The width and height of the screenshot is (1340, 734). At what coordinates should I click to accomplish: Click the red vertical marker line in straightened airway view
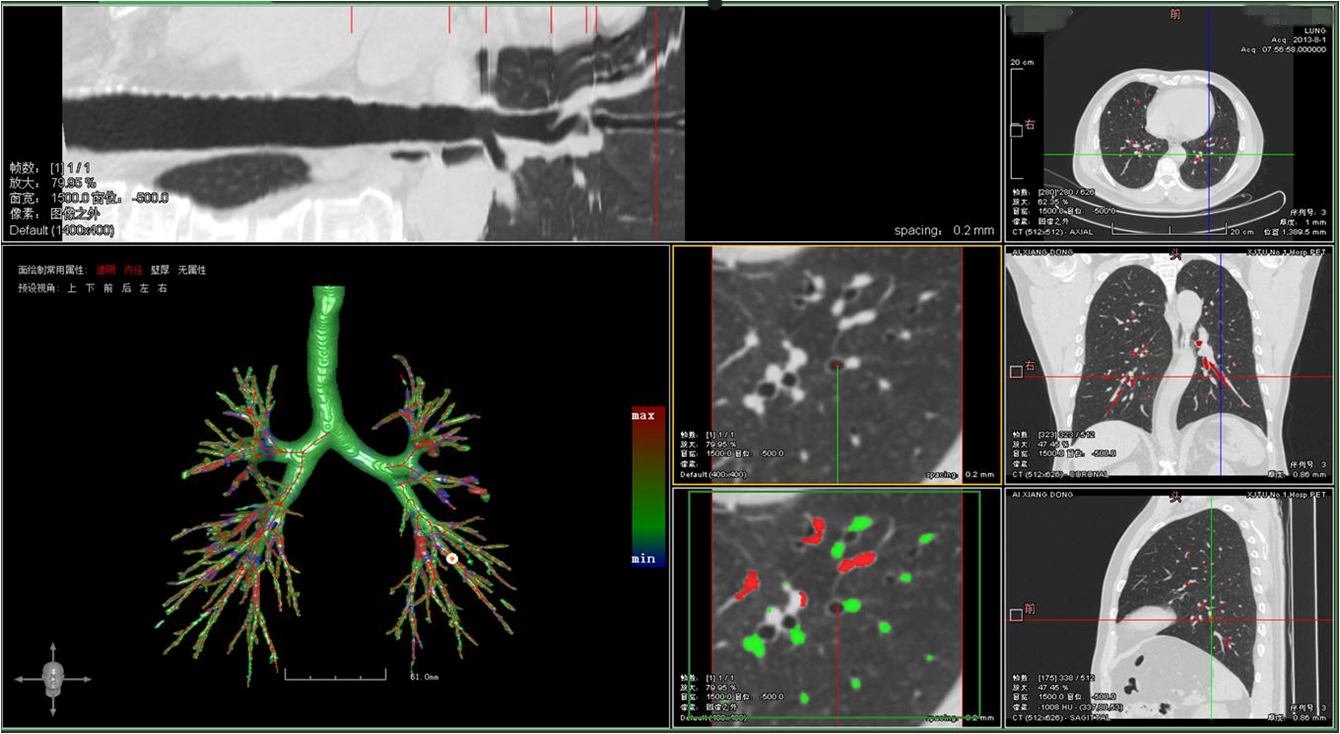pos(656,123)
